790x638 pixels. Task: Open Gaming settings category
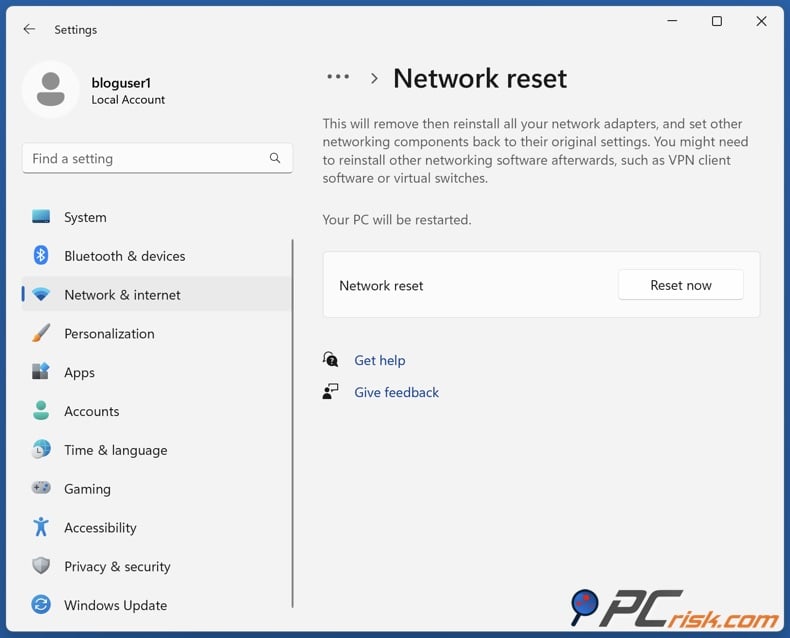click(156, 489)
